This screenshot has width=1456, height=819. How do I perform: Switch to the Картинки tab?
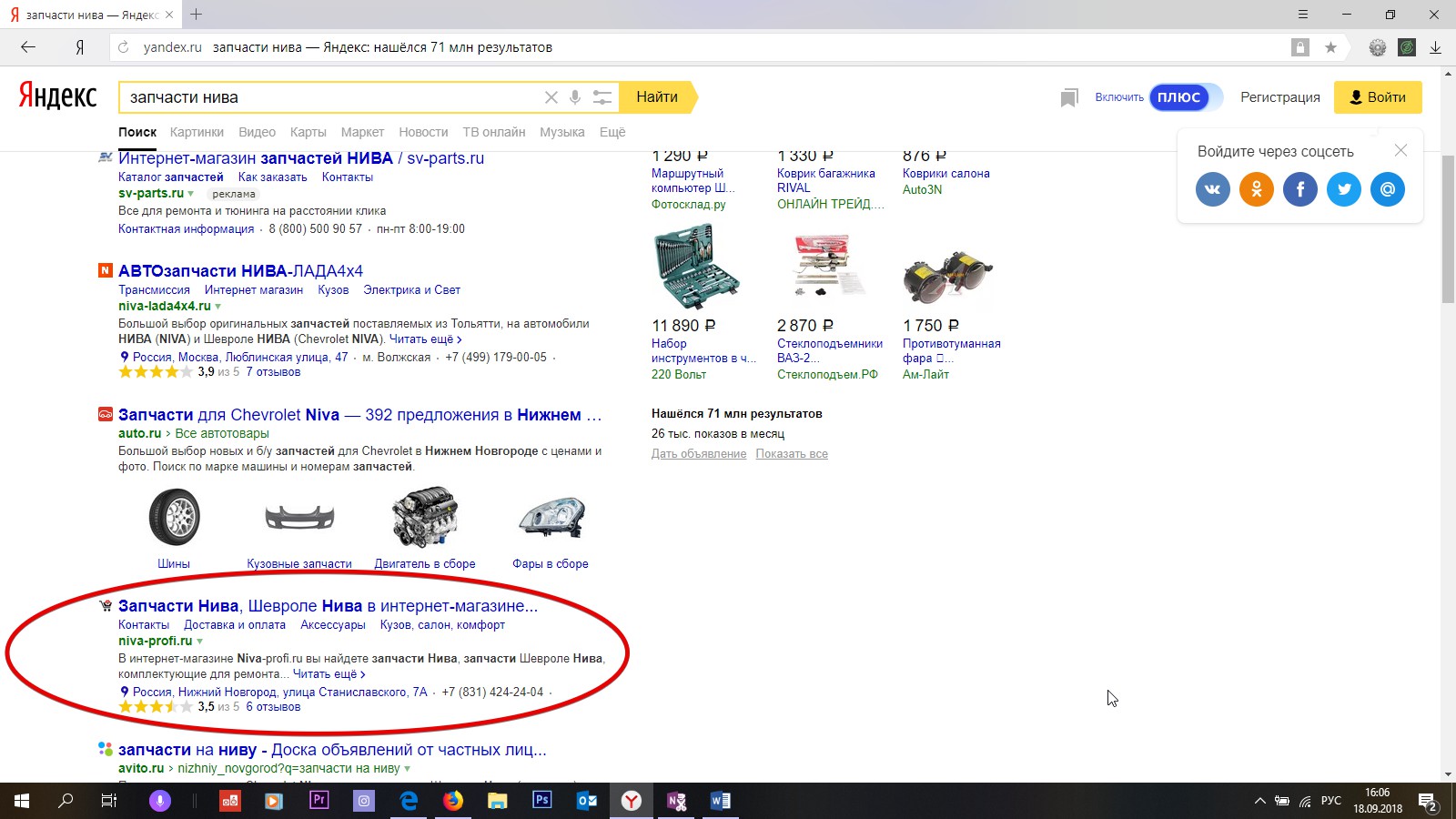click(197, 132)
